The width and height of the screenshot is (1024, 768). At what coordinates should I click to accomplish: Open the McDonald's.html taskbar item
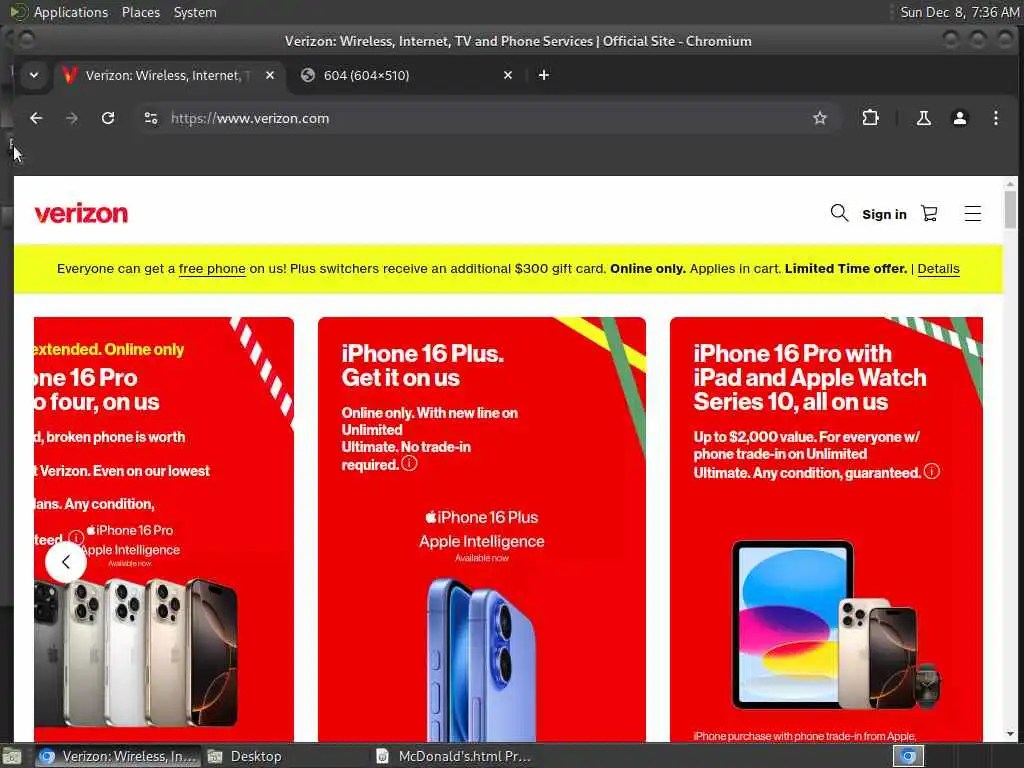coord(455,756)
